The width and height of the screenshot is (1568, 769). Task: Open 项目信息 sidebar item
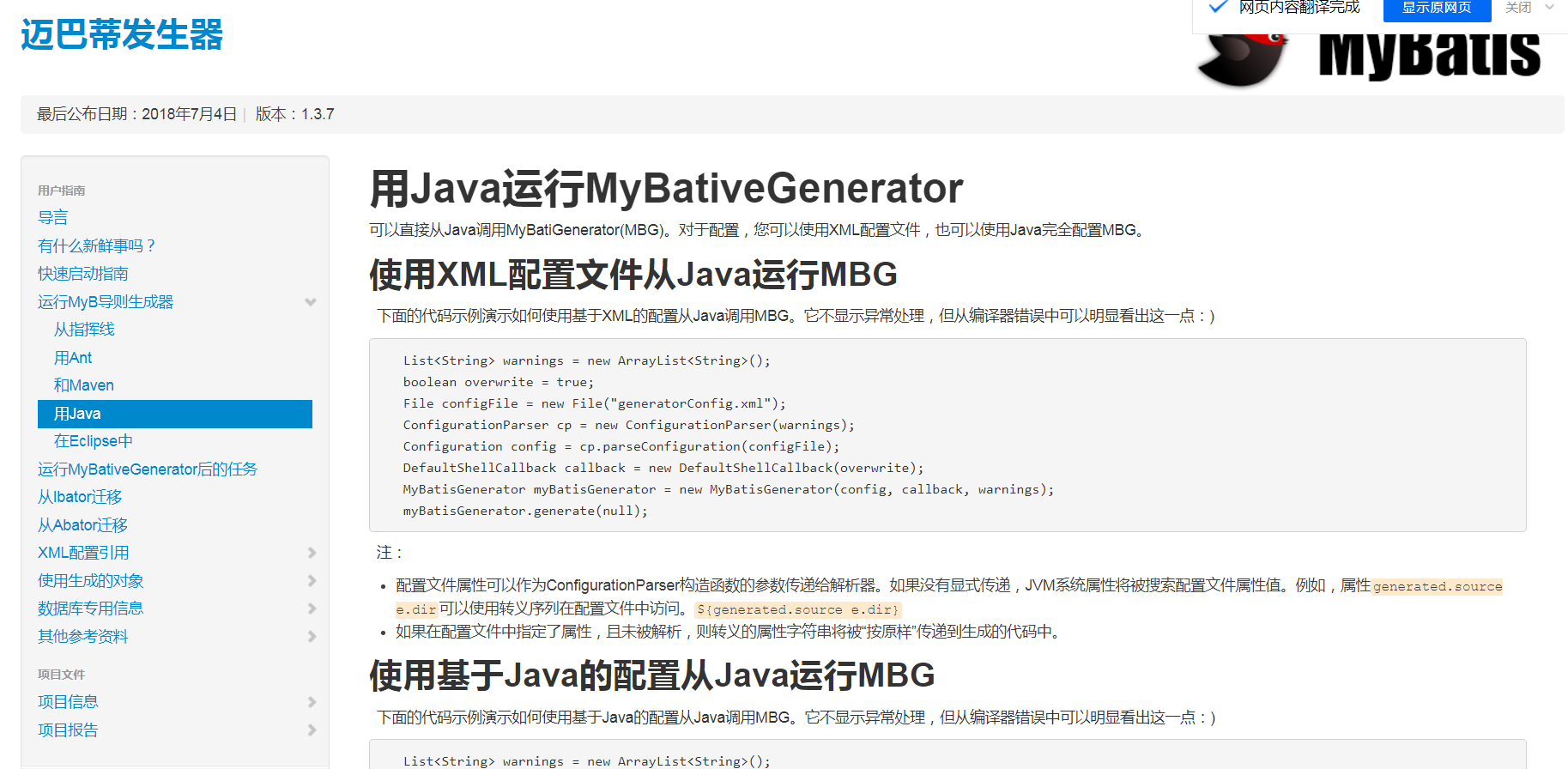(68, 702)
